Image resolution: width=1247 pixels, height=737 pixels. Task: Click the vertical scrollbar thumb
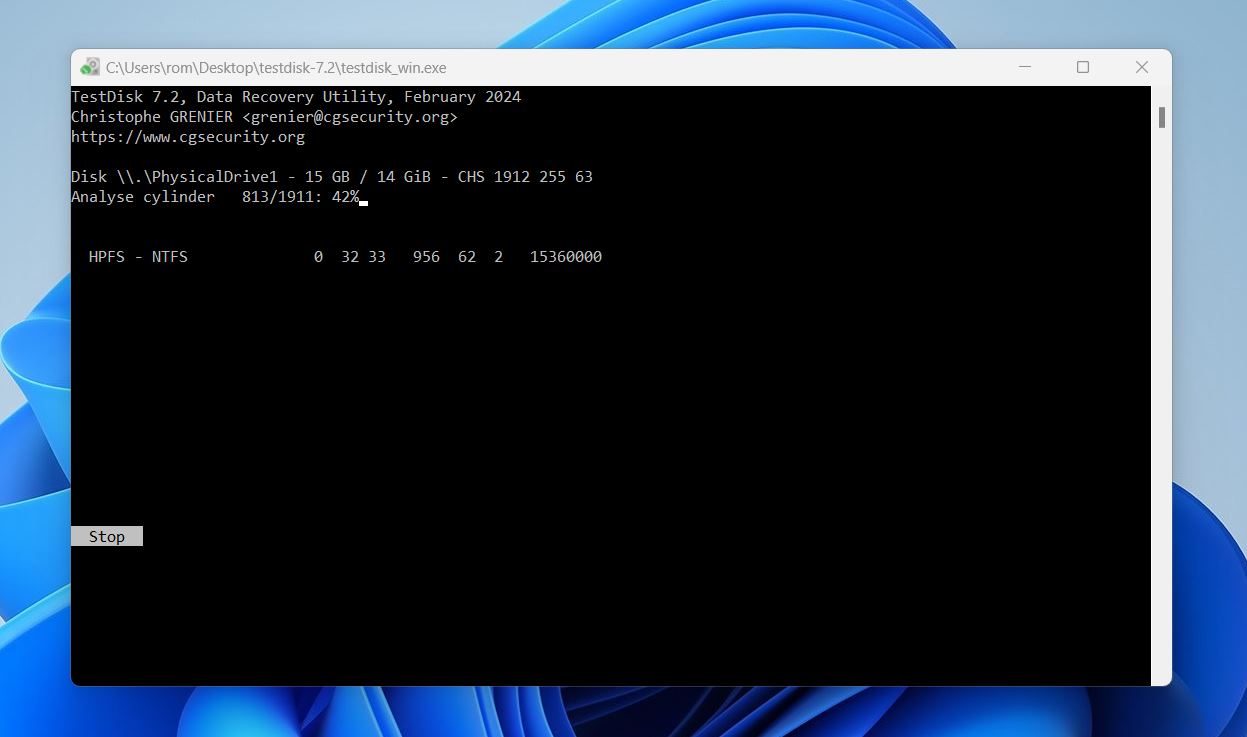tap(1161, 117)
